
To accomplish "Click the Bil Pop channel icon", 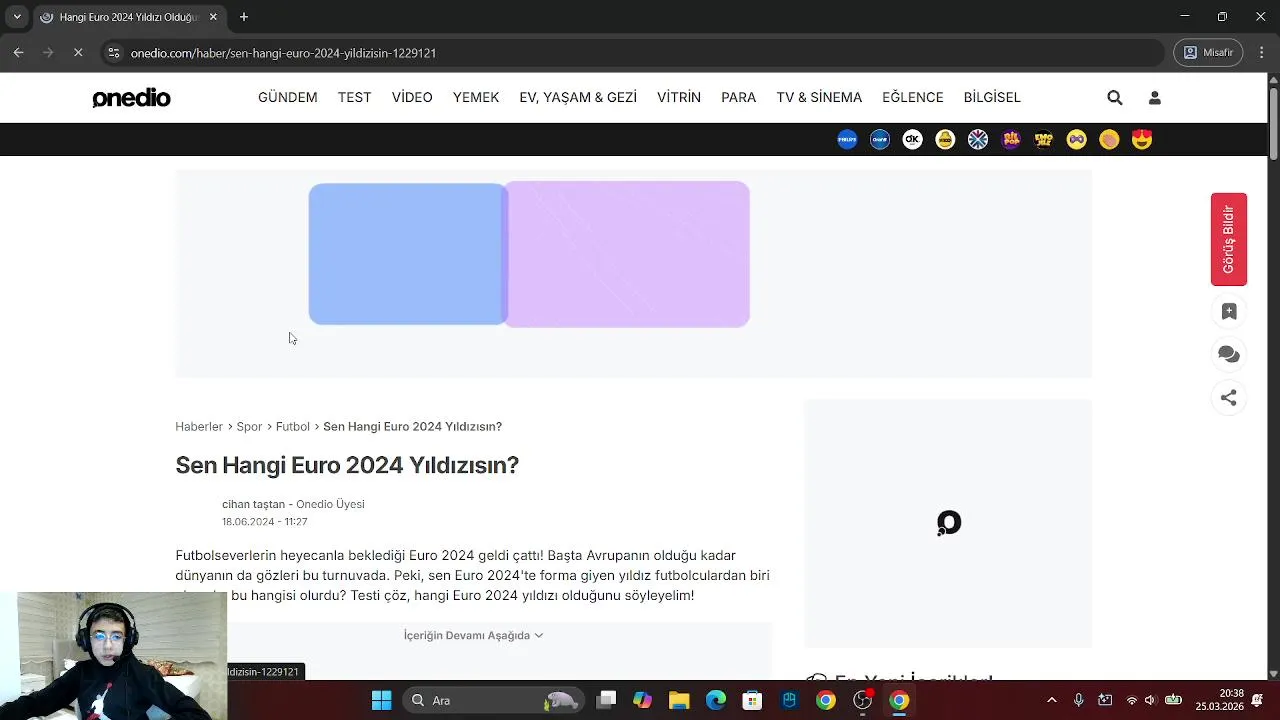I will [1011, 140].
